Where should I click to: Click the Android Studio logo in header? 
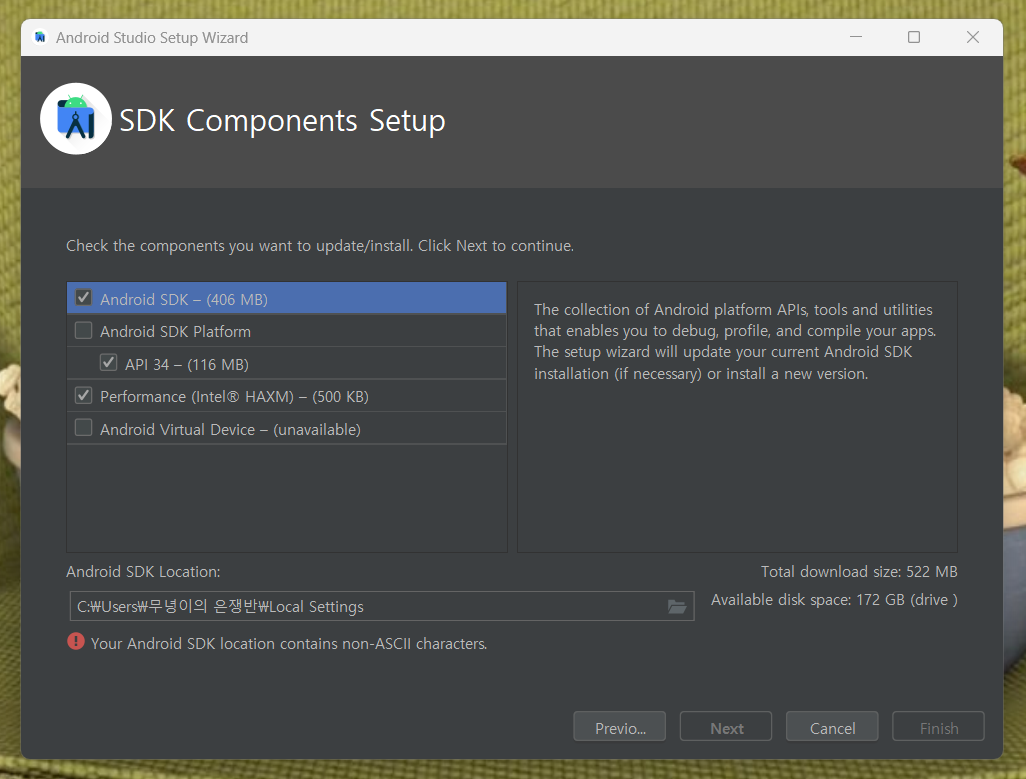point(76,119)
